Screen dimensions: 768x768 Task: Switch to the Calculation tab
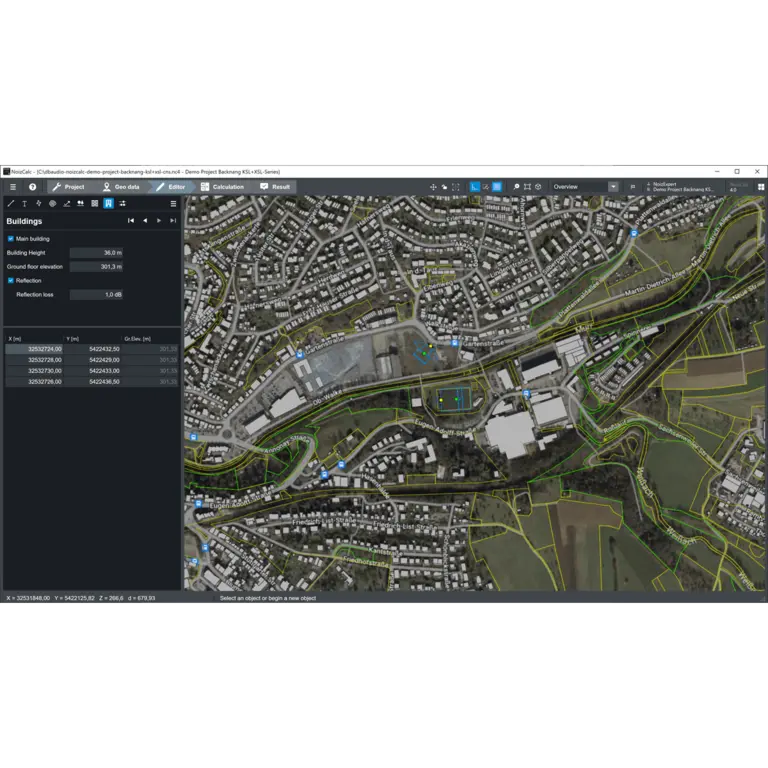click(223, 187)
